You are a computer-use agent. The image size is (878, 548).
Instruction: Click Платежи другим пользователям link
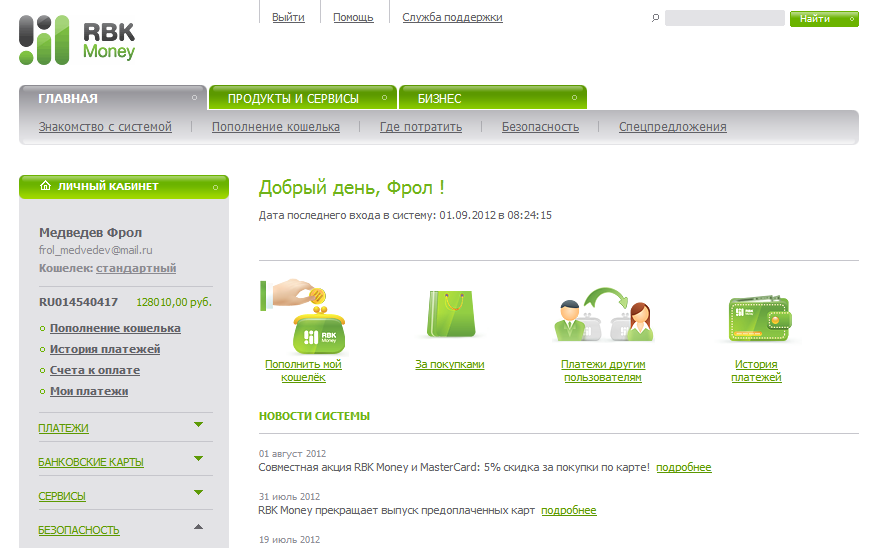click(x=603, y=371)
